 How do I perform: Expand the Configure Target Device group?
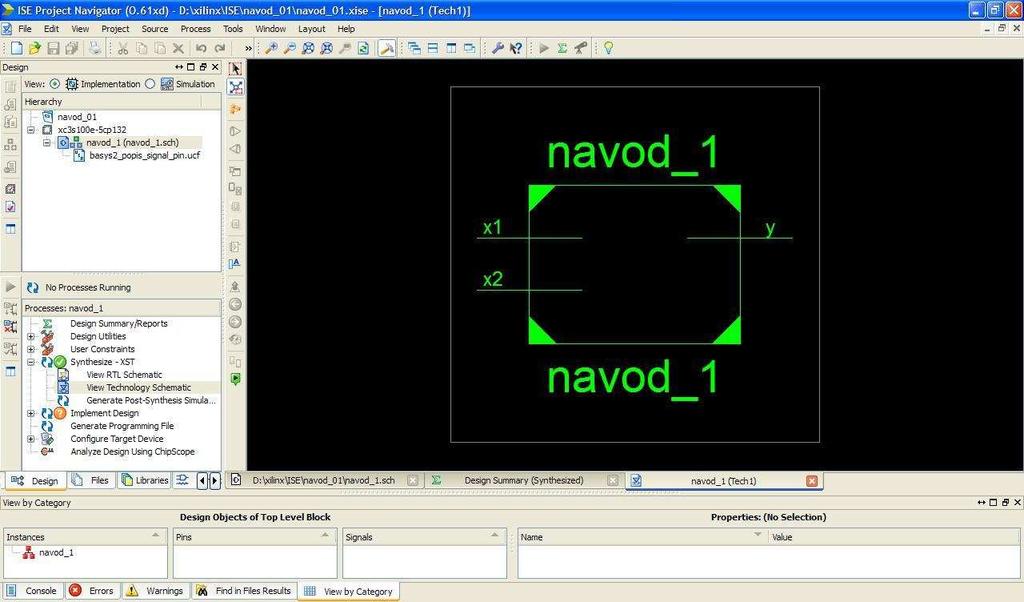[x=31, y=439]
